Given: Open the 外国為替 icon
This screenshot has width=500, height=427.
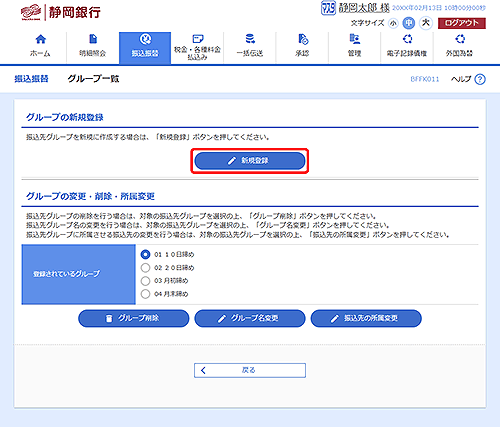Looking at the screenshot, I should 460,39.
